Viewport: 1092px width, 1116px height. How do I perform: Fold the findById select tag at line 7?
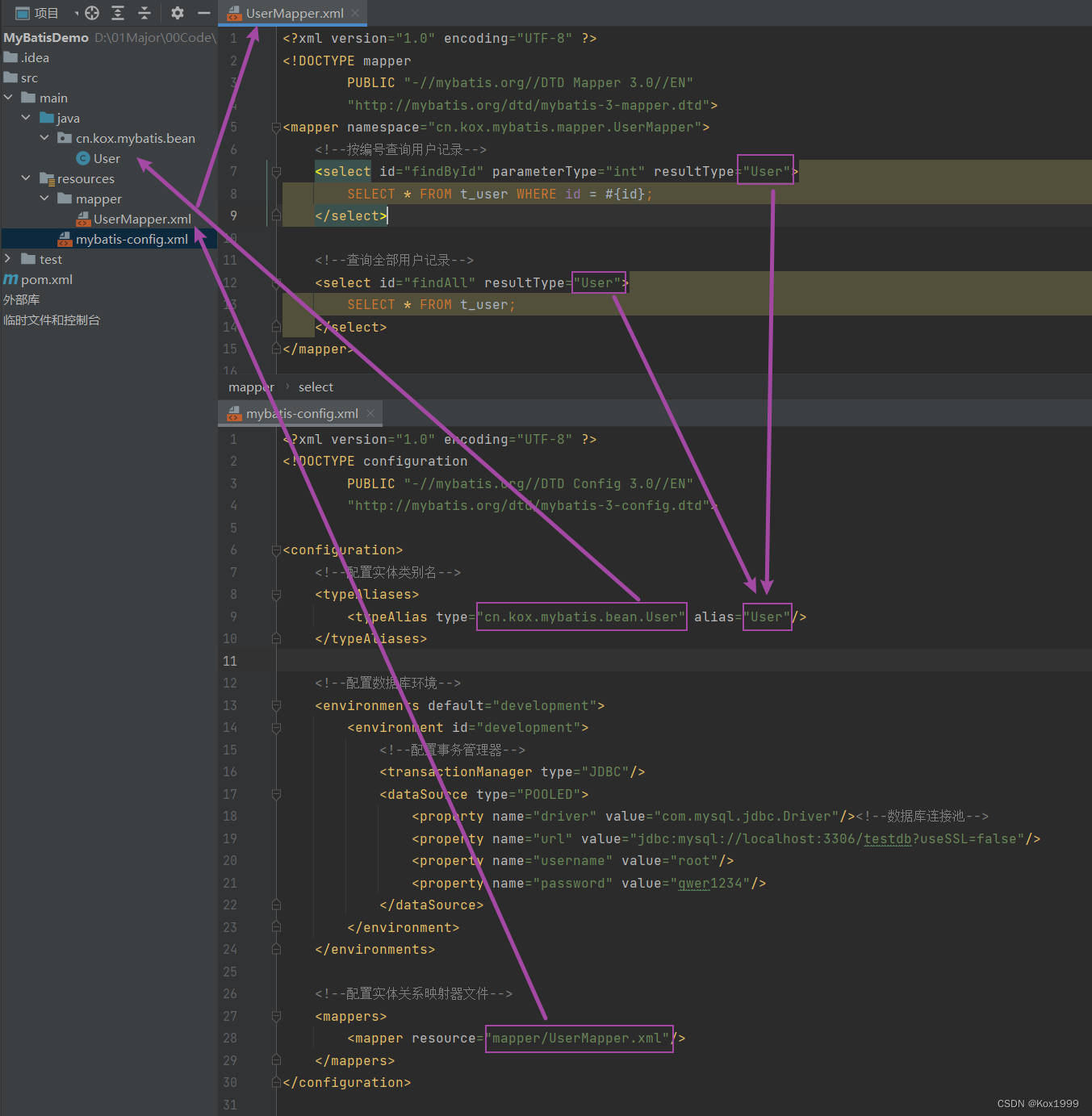click(x=276, y=172)
